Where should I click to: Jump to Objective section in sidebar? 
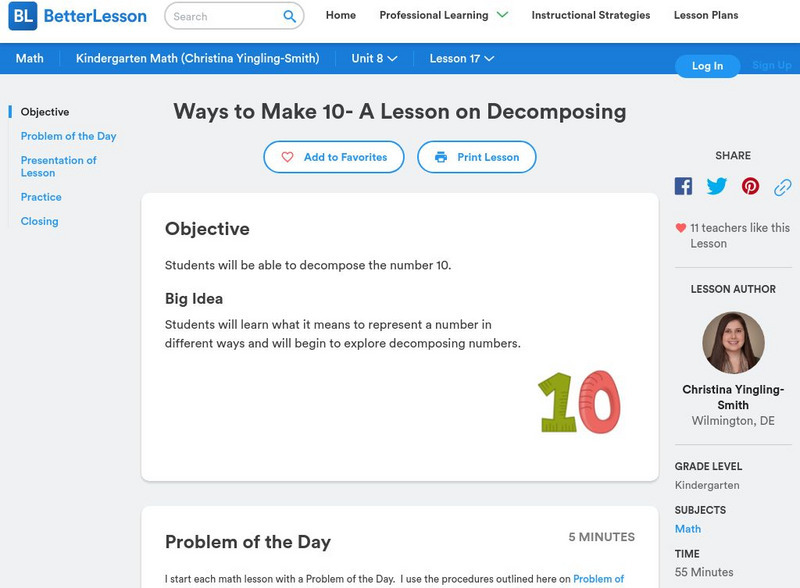point(45,112)
